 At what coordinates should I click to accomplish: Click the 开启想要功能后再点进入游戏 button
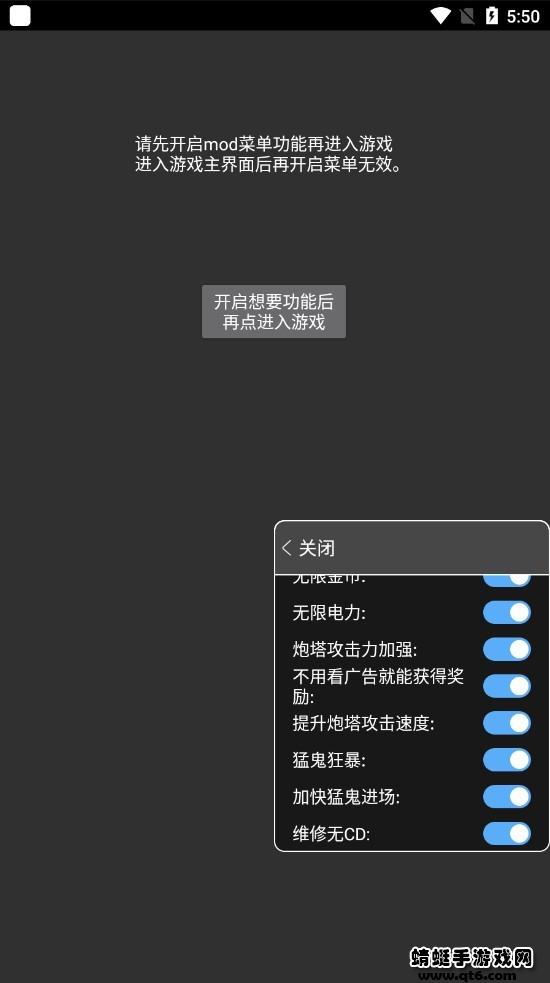pos(273,312)
